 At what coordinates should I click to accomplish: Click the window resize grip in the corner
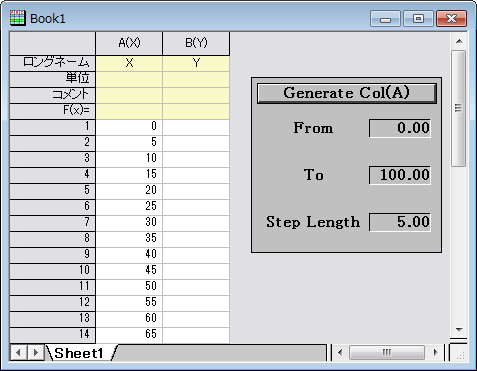click(x=459, y=354)
